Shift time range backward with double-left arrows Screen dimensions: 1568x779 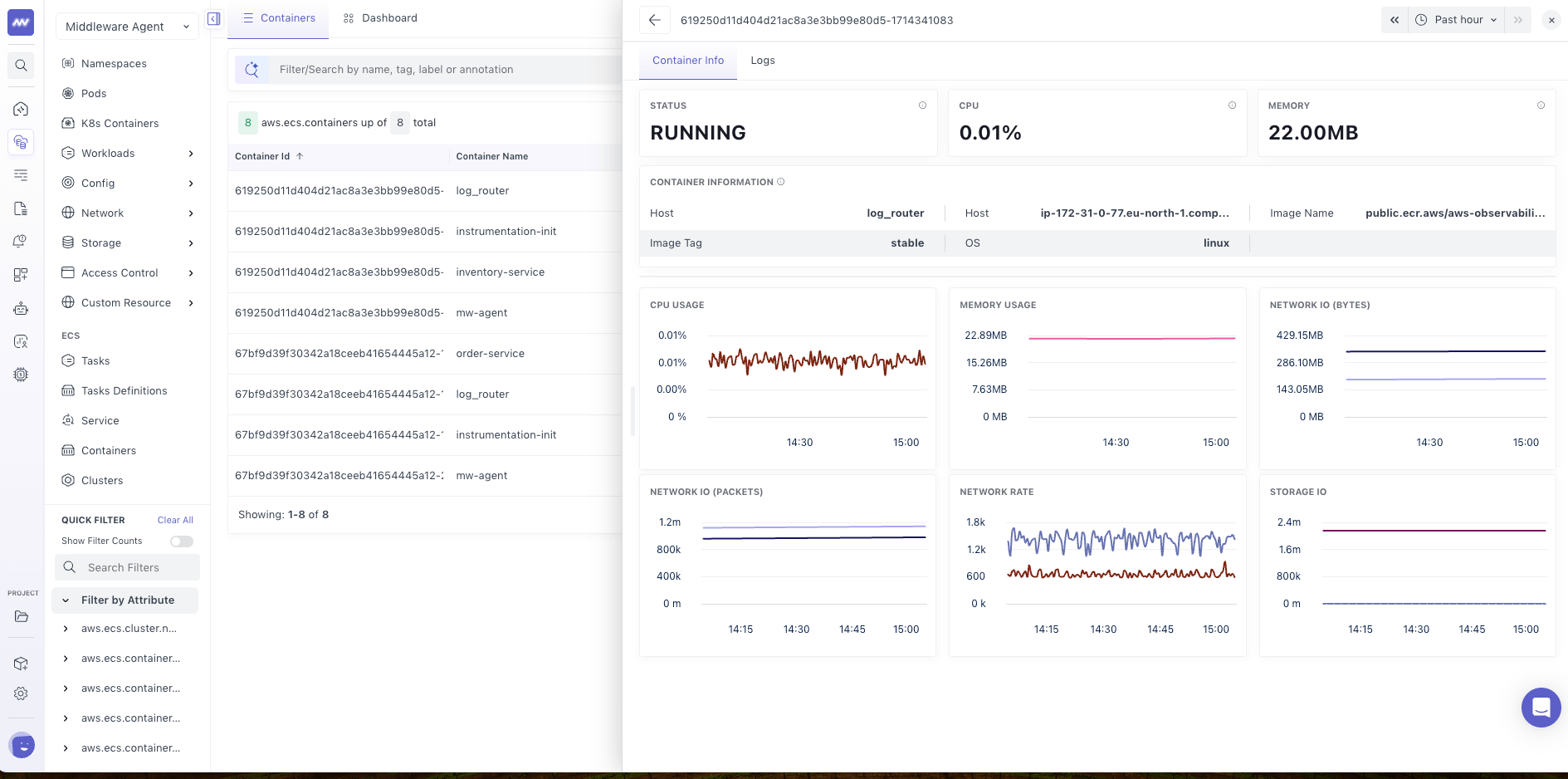pyautogui.click(x=1395, y=20)
